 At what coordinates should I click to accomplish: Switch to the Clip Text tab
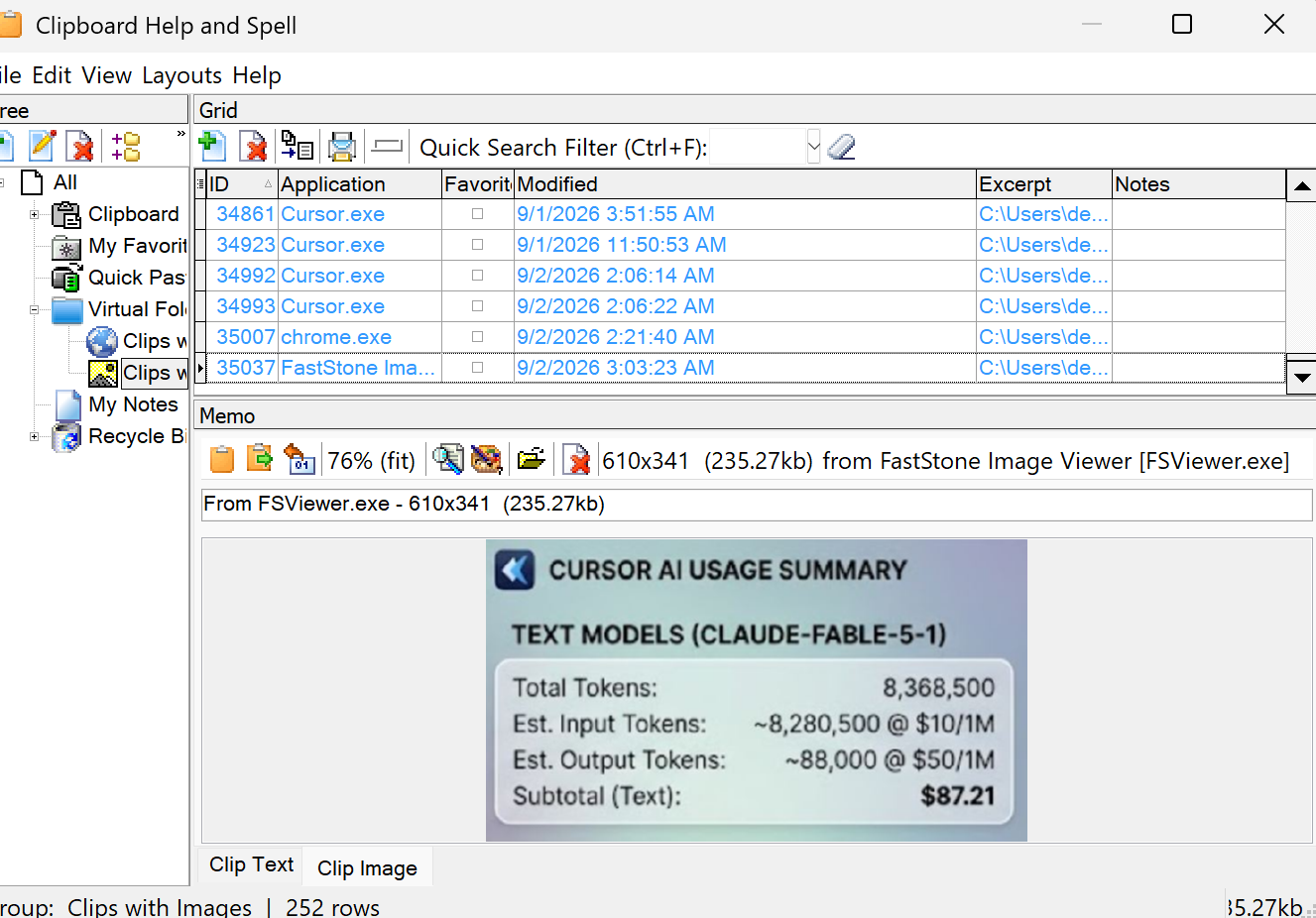(x=251, y=864)
